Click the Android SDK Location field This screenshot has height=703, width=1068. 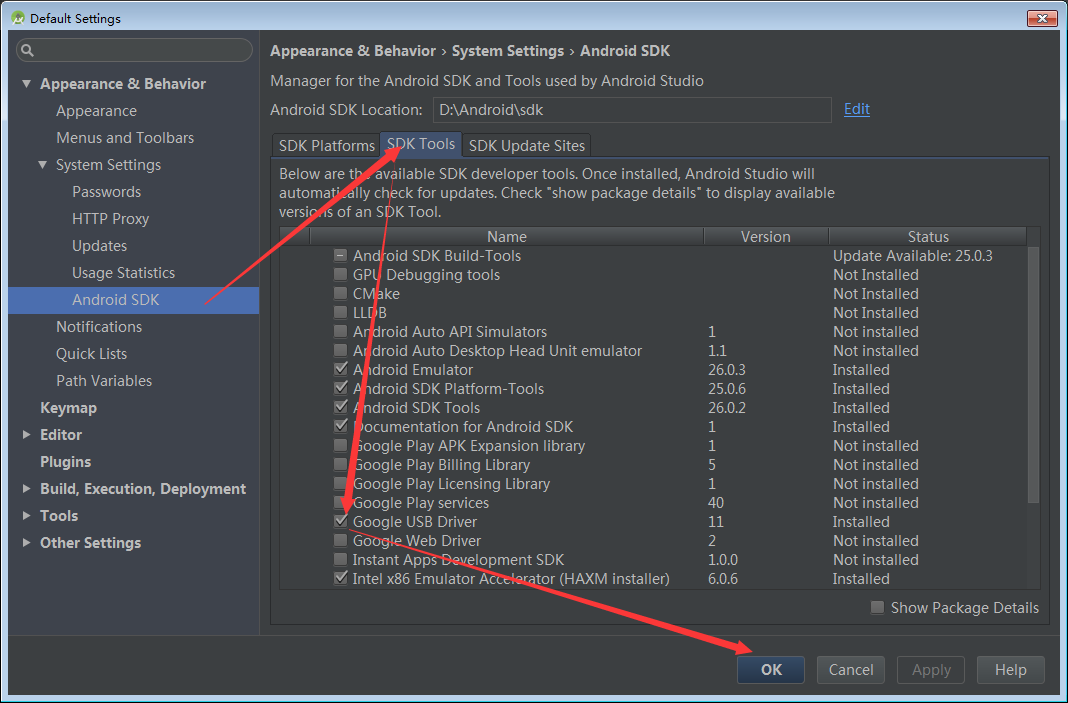[x=632, y=110]
